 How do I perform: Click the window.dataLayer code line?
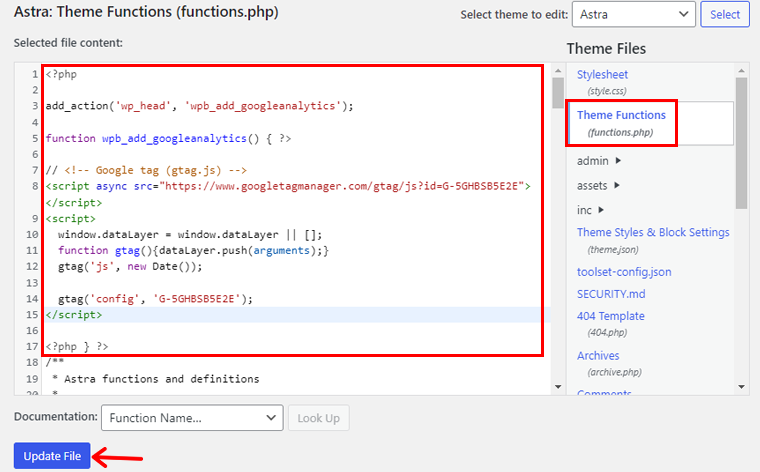coord(190,235)
